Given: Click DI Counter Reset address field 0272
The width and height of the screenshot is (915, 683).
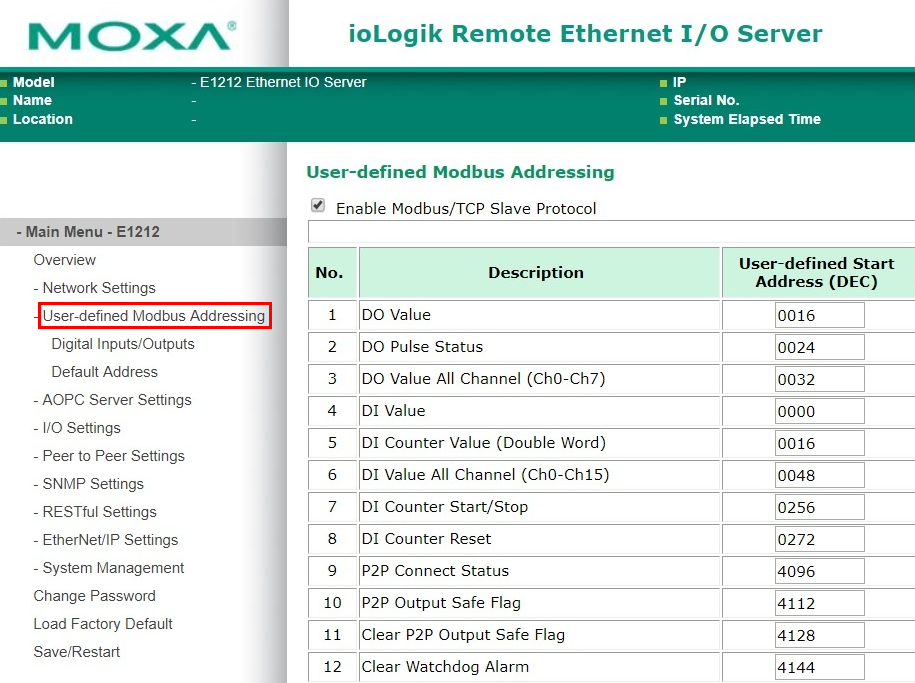Looking at the screenshot, I should pyautogui.click(x=819, y=539).
